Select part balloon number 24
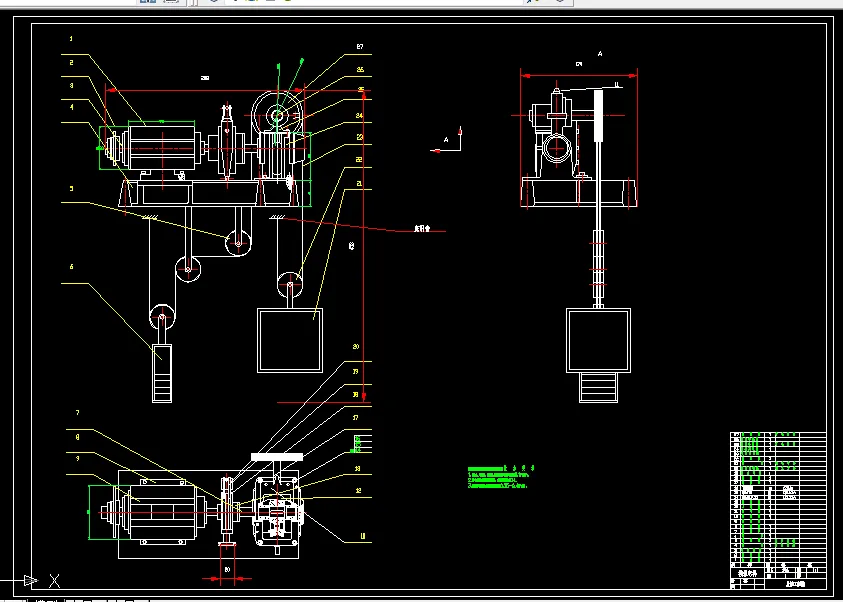843x602 pixels. [360, 116]
